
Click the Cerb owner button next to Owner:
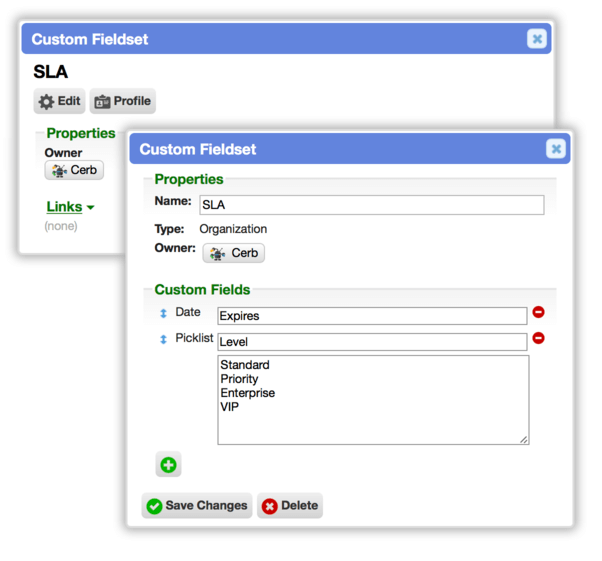[x=233, y=253]
